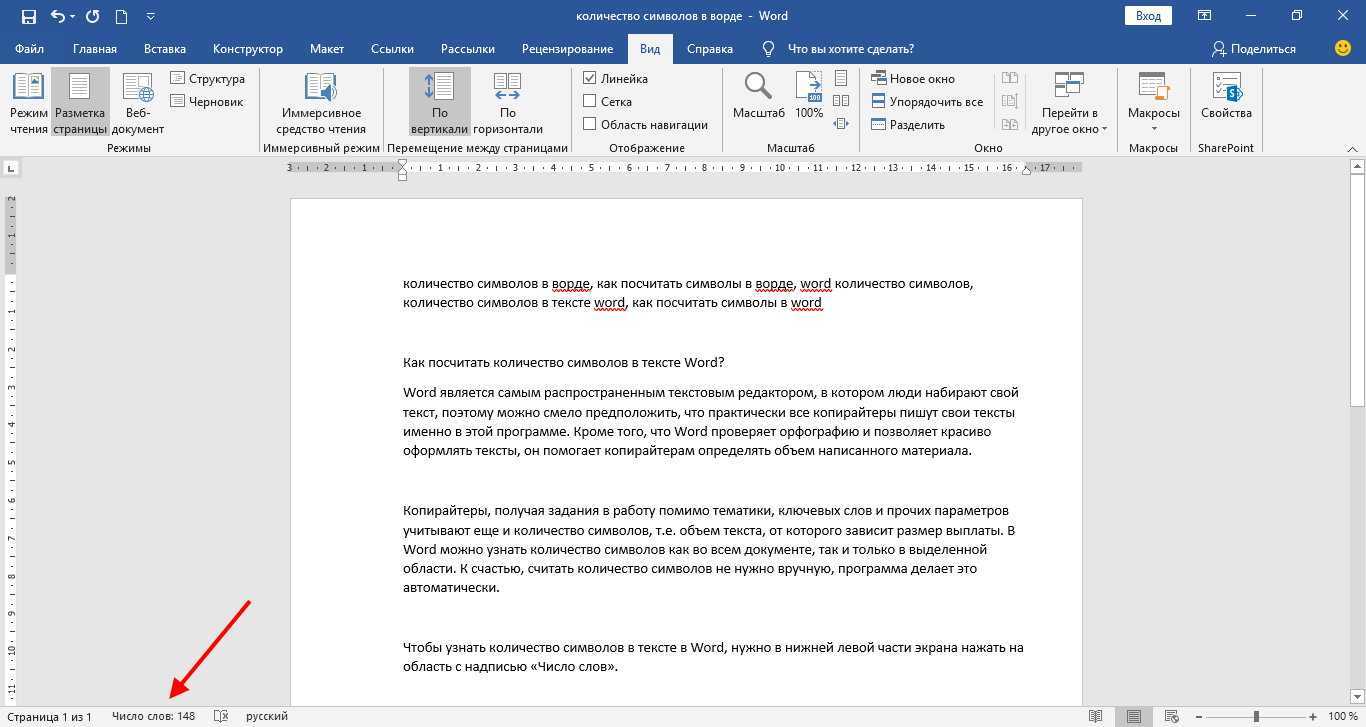The height and width of the screenshot is (727, 1366).
Task: Select One Page zoom icon
Action: click(x=841, y=78)
